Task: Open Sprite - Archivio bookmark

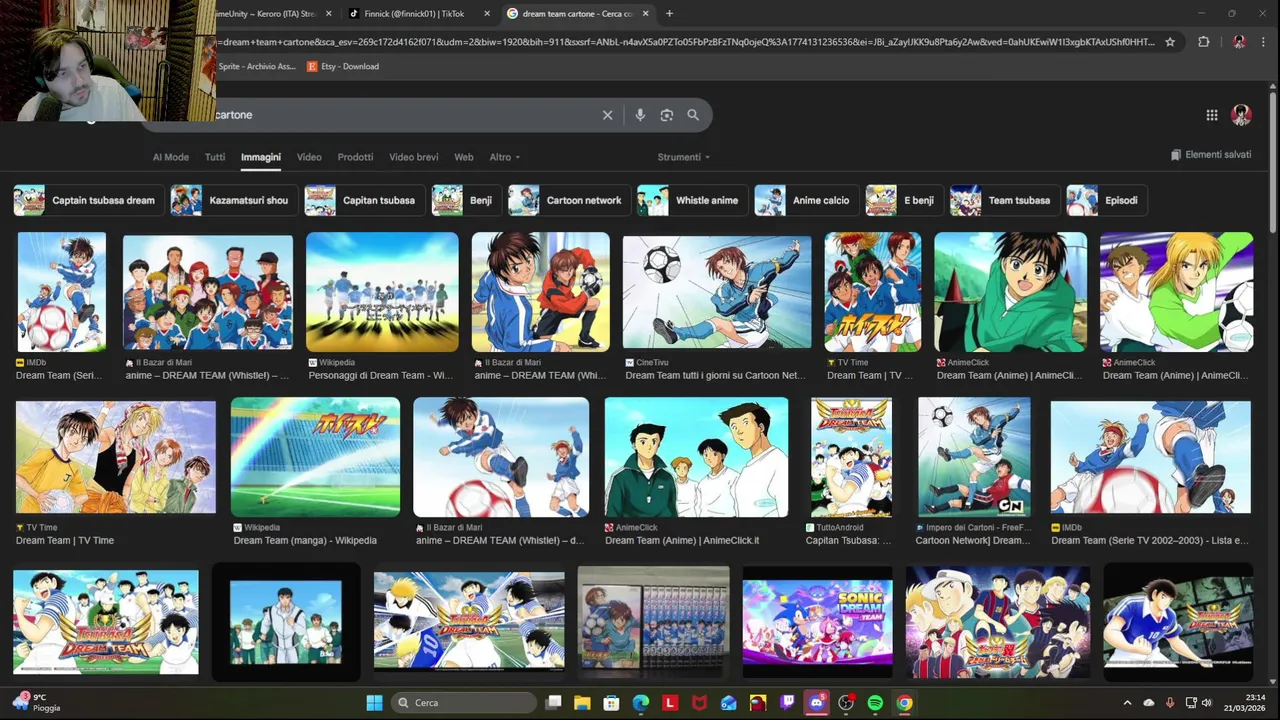Action: tap(256, 67)
